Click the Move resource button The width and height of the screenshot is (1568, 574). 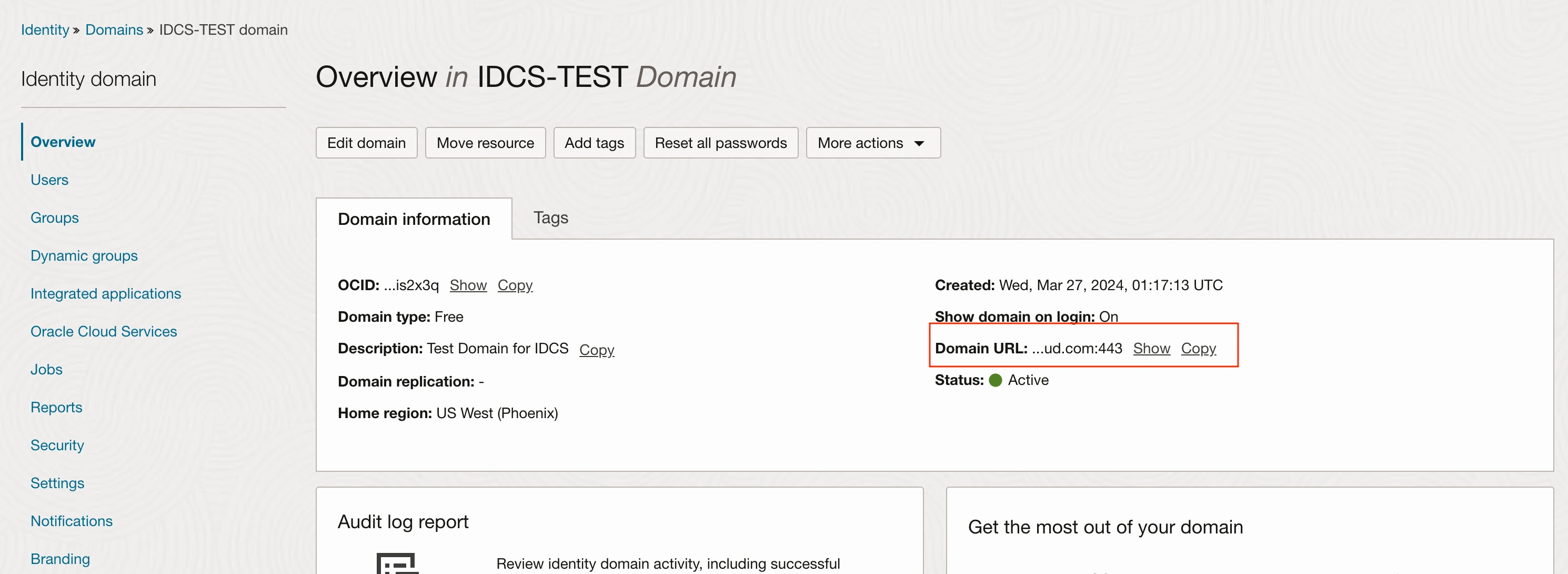485,143
